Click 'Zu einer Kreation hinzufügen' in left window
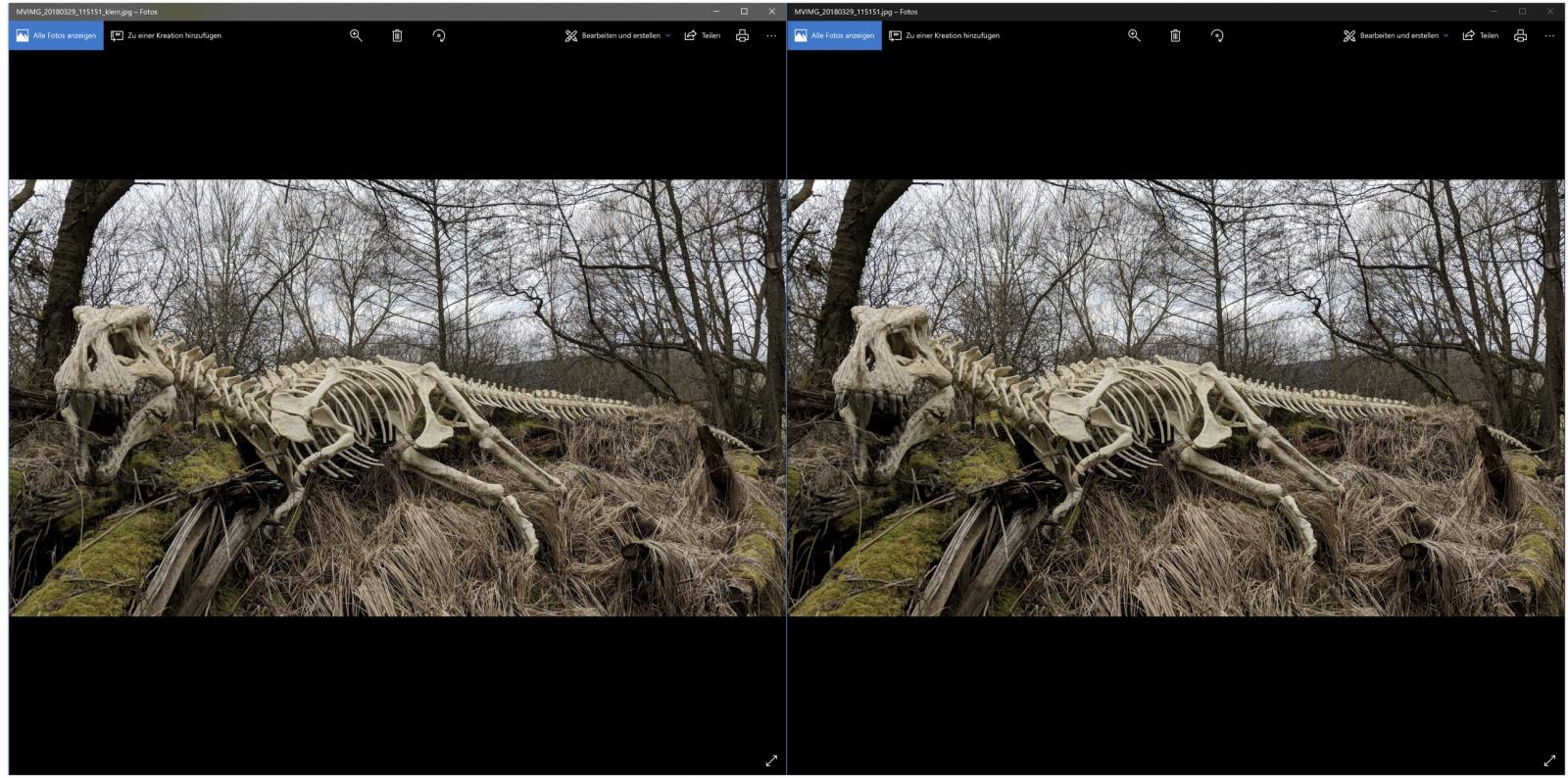This screenshot has height=778, width=1568. tap(166, 35)
